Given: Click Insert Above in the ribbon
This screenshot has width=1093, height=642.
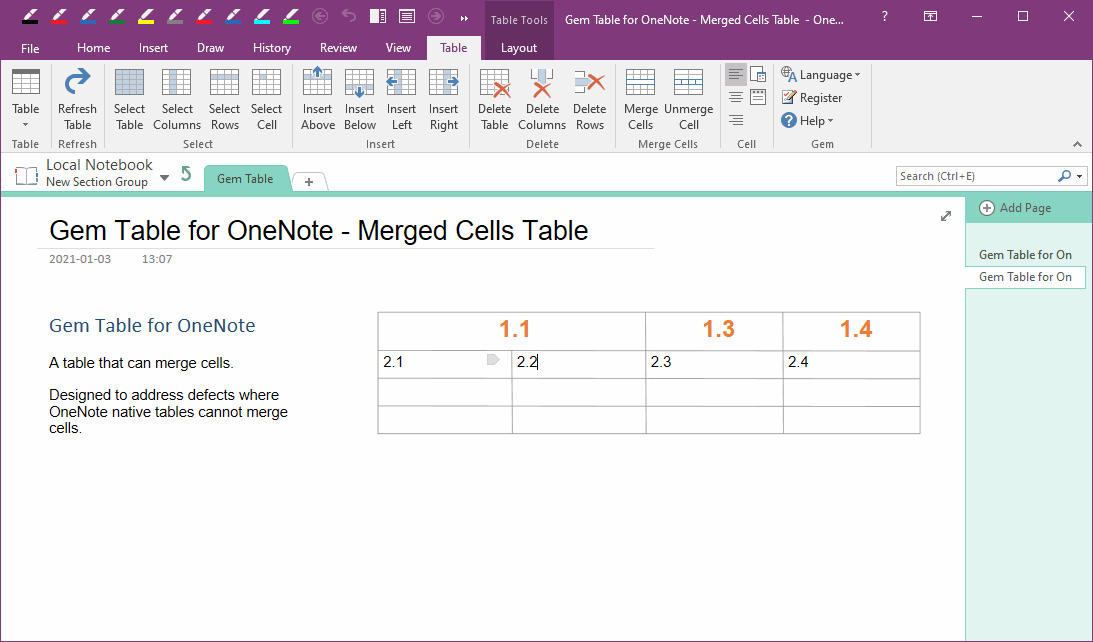Looking at the screenshot, I should [317, 99].
